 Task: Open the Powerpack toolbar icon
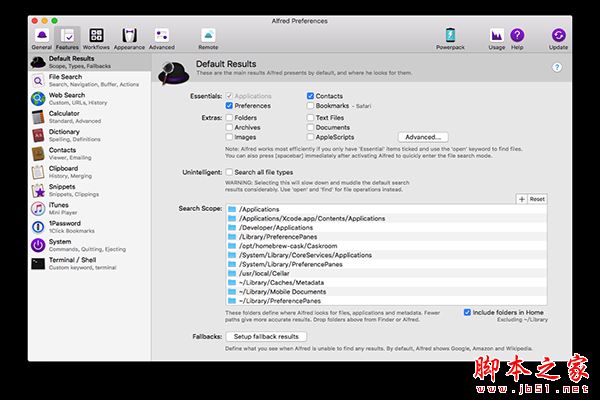tap(450, 39)
